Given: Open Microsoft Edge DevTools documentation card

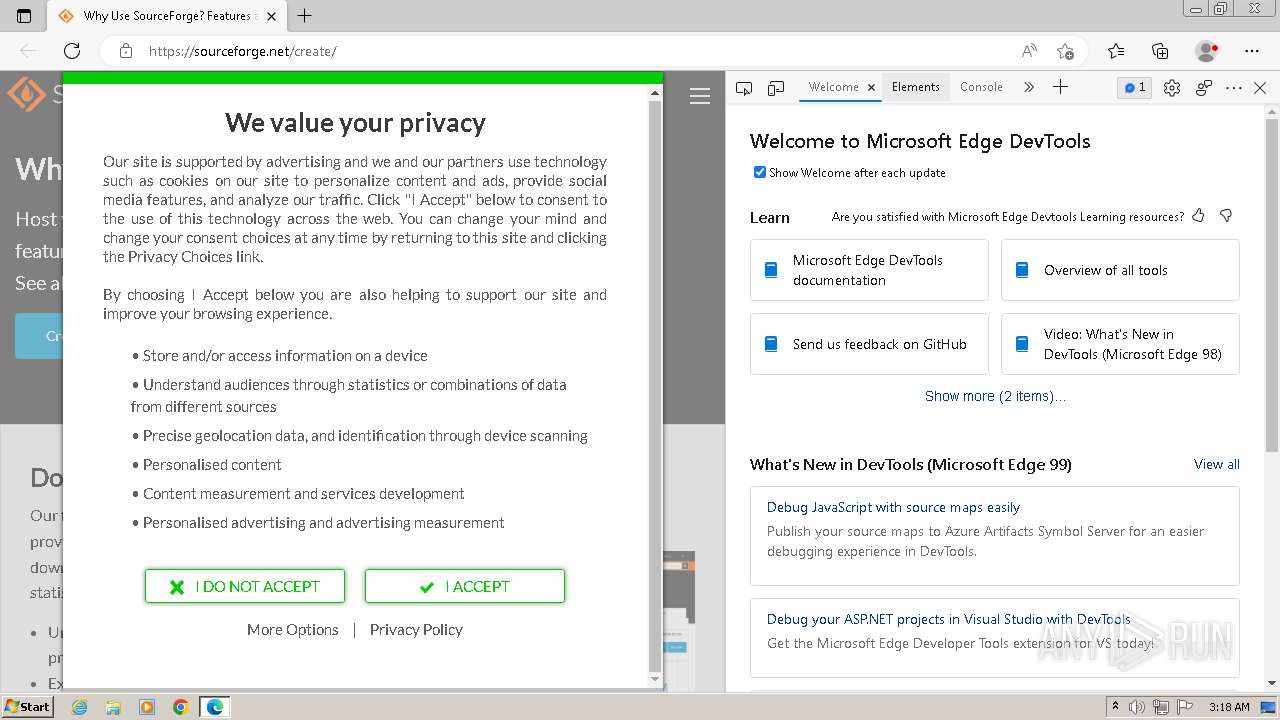Looking at the screenshot, I should [869, 270].
